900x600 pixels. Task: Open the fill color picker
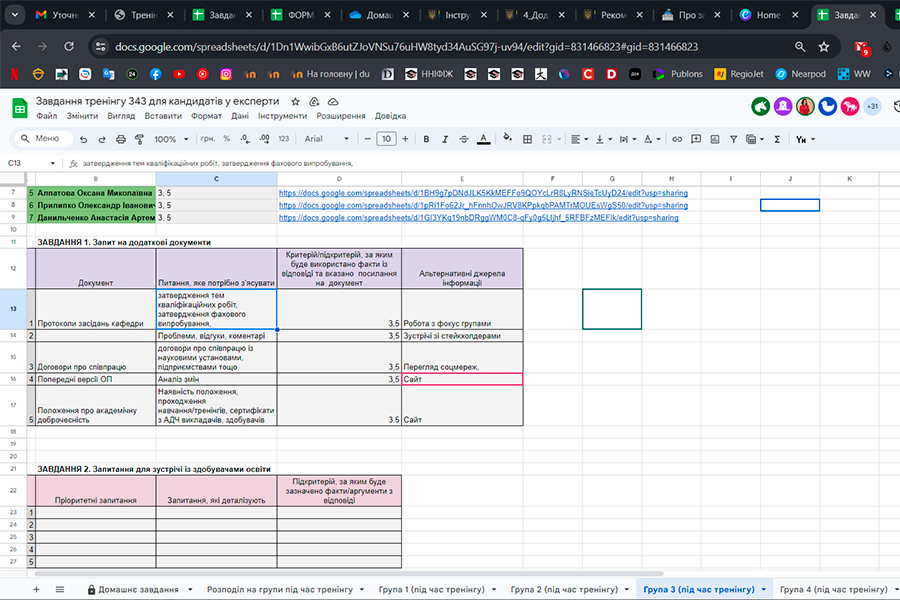506,139
